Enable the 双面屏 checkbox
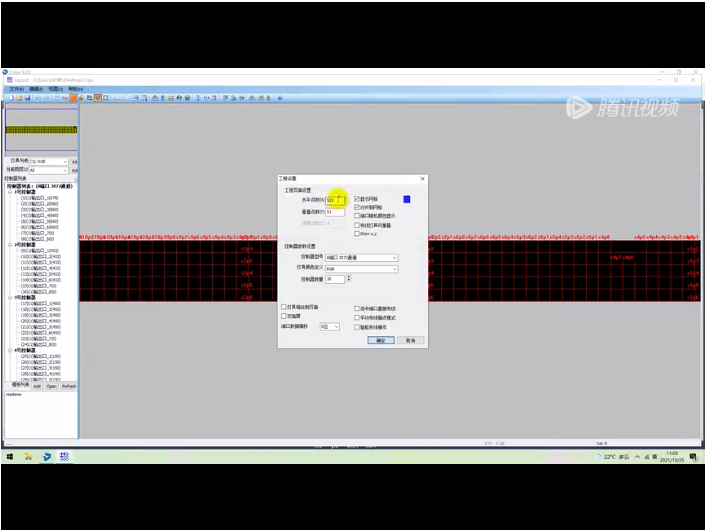Screen dimensions: 705x530 pyautogui.click(x=284, y=315)
